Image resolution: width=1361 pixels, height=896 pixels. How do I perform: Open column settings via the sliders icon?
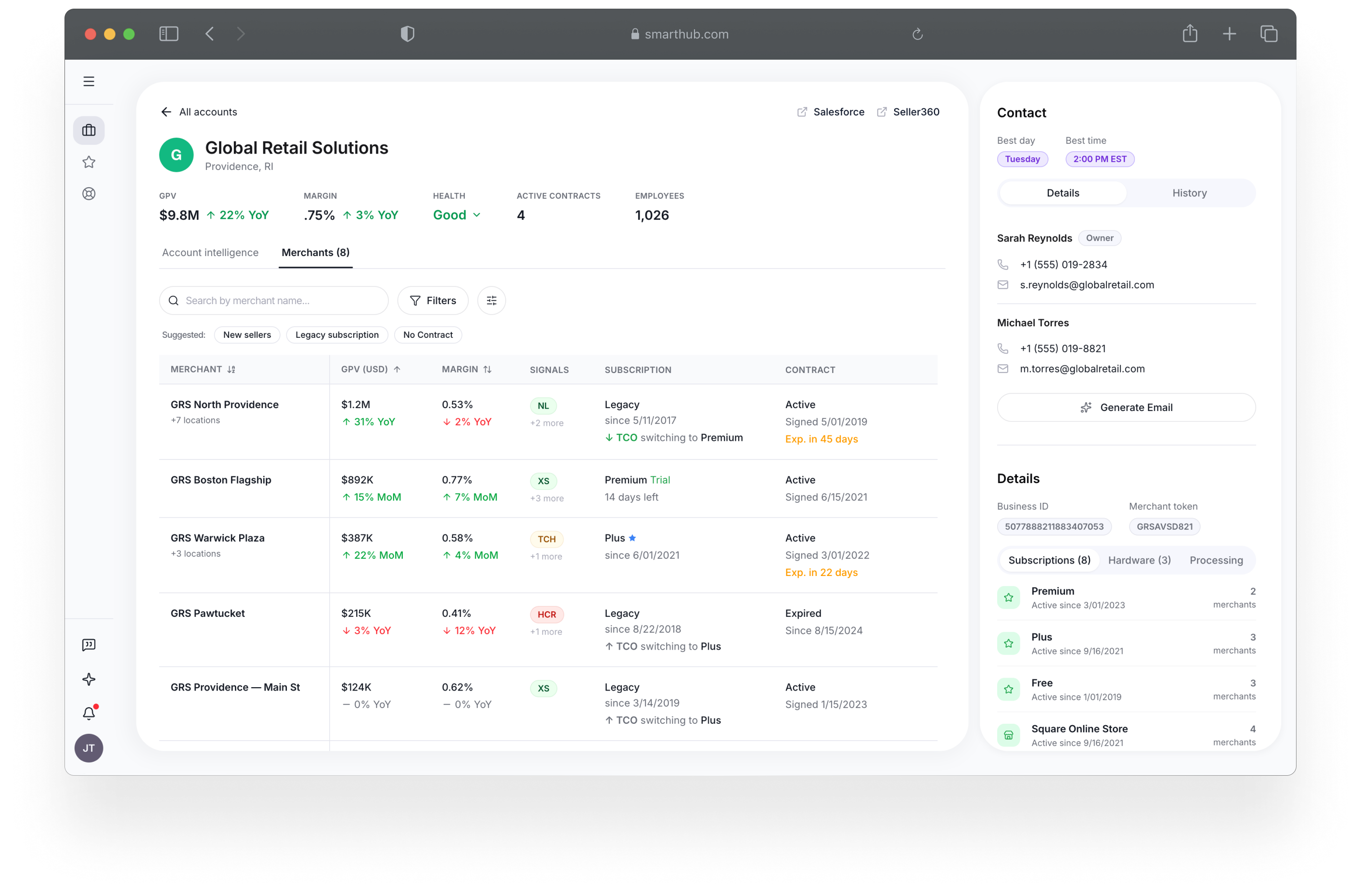click(491, 300)
